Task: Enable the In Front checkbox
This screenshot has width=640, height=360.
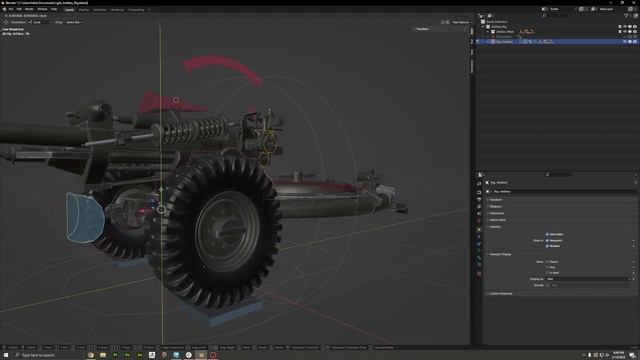Action: pos(547,273)
